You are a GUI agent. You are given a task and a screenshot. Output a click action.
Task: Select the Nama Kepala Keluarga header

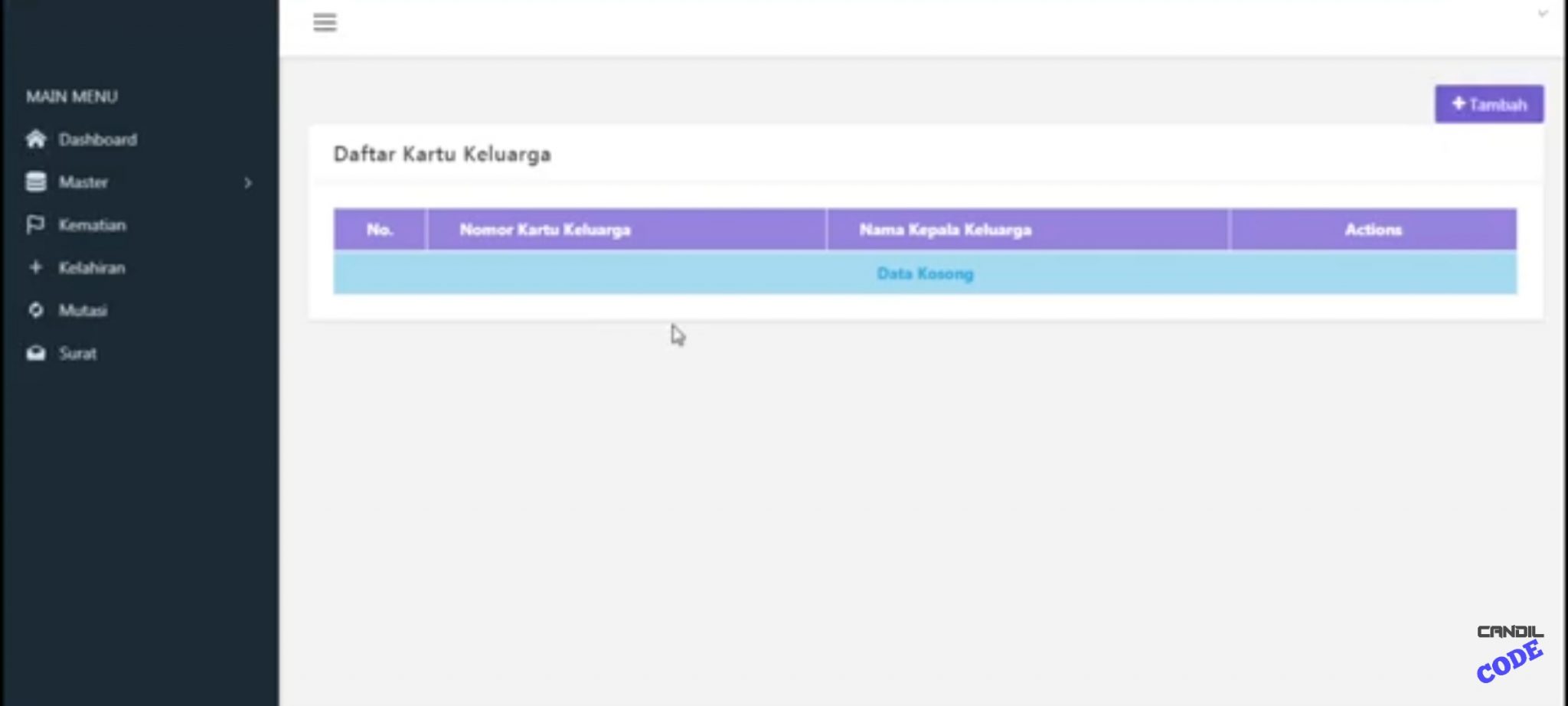click(x=946, y=229)
